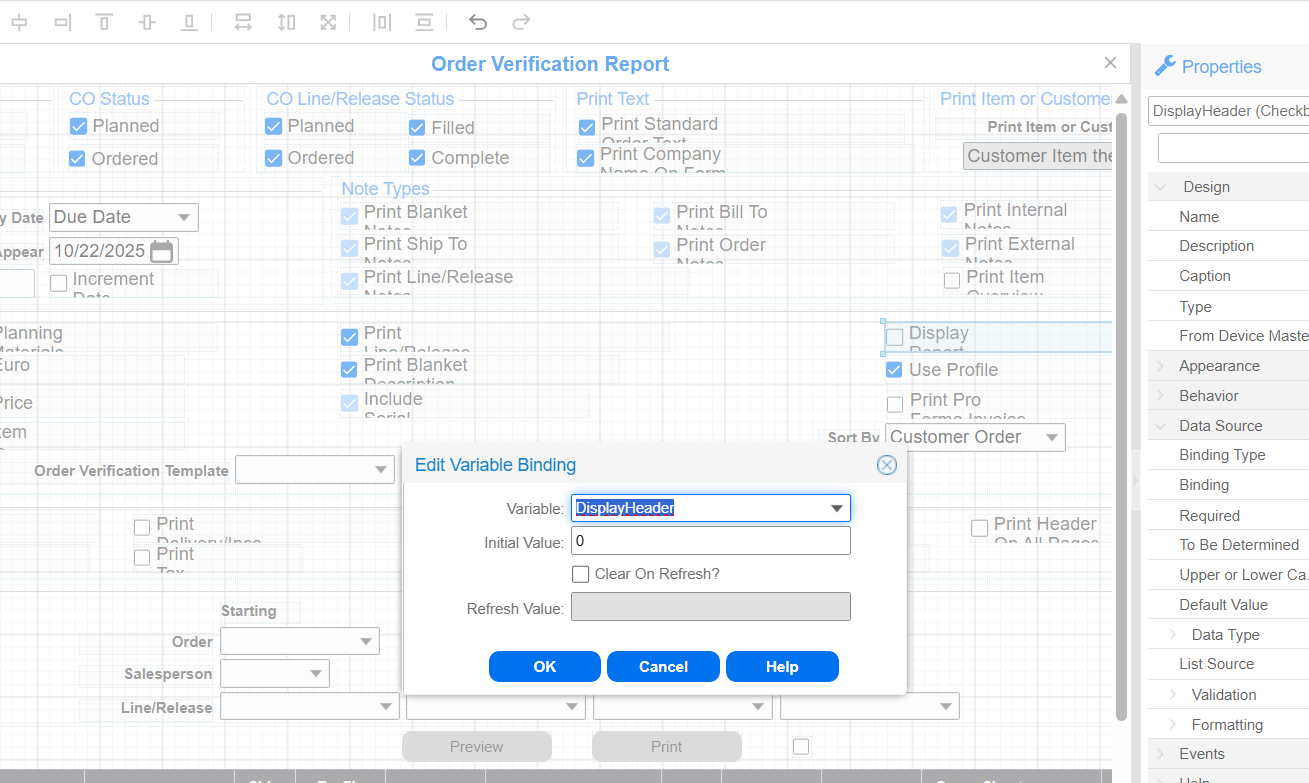The image size is (1309, 783).
Task: Click the align bottom edges icon
Action: [189, 22]
